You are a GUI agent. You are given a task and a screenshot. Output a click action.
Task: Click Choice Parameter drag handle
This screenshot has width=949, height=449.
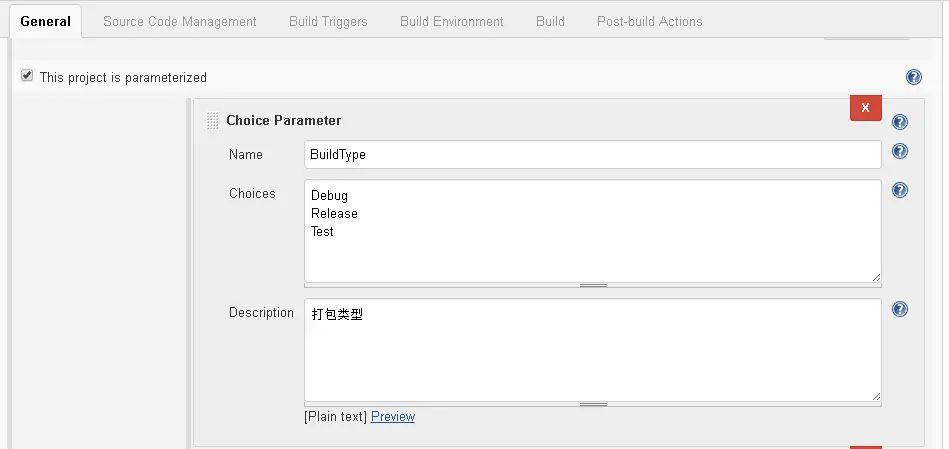(212, 121)
